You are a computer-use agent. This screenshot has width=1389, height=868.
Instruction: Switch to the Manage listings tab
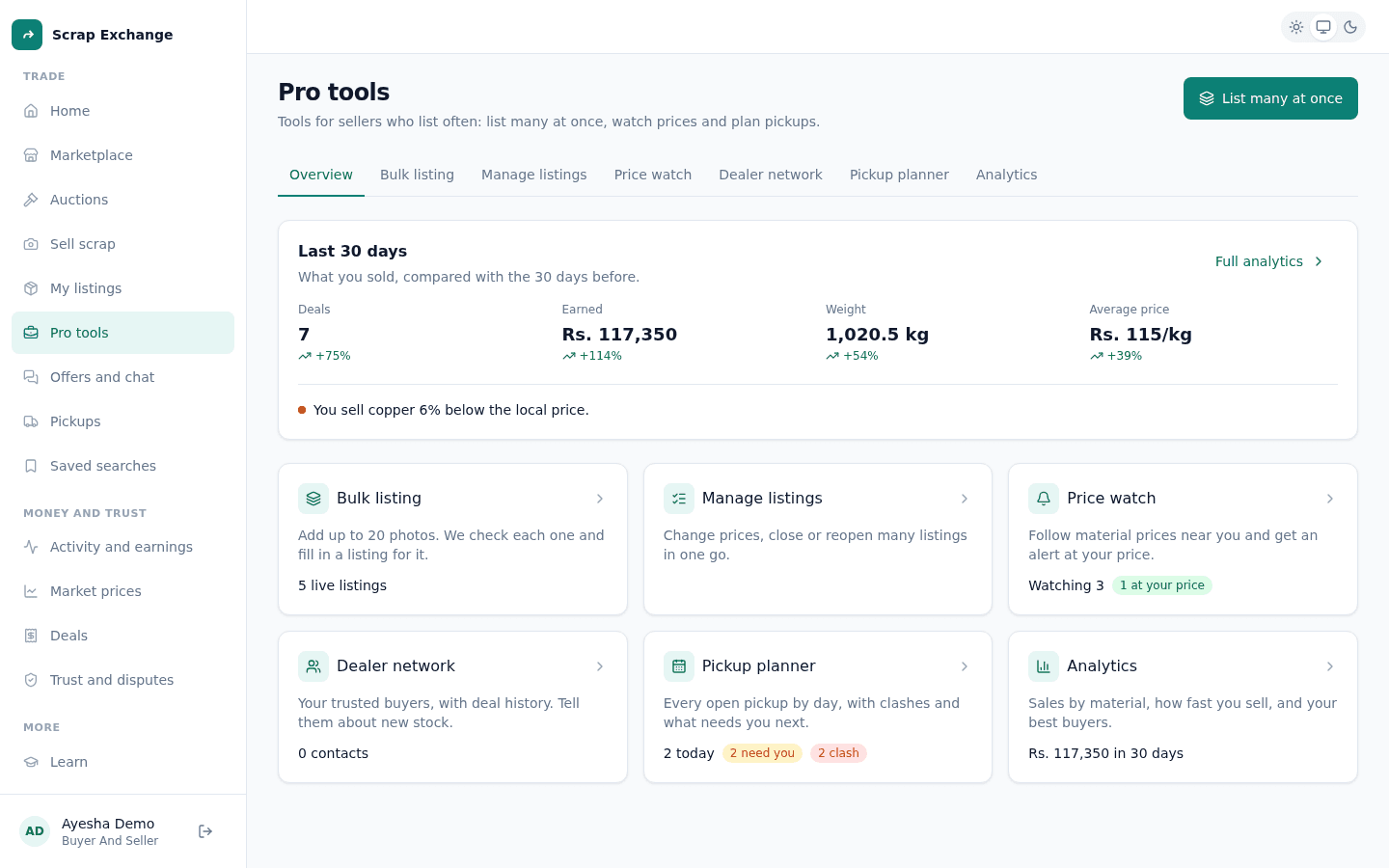(x=534, y=175)
